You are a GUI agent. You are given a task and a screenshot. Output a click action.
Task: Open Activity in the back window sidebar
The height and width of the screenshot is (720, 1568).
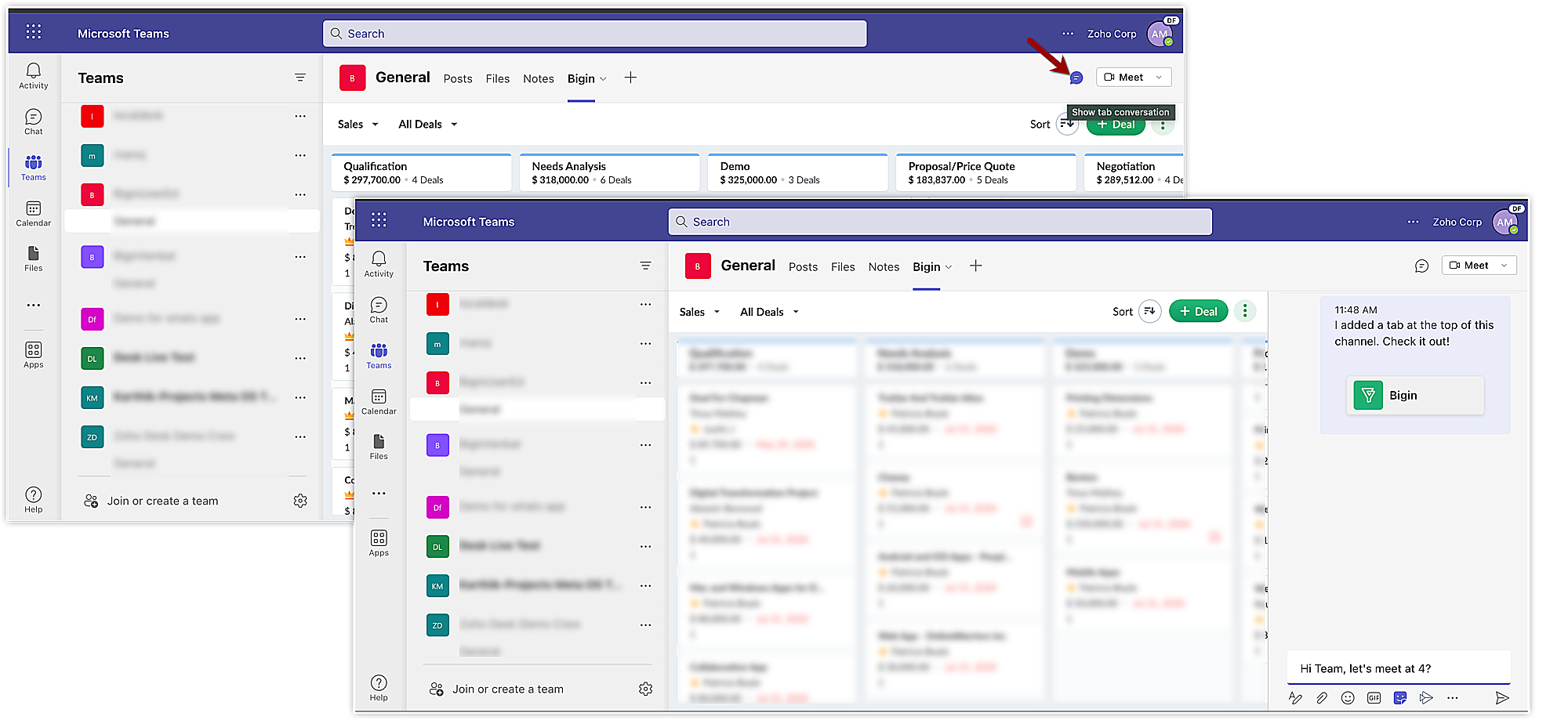tap(34, 76)
